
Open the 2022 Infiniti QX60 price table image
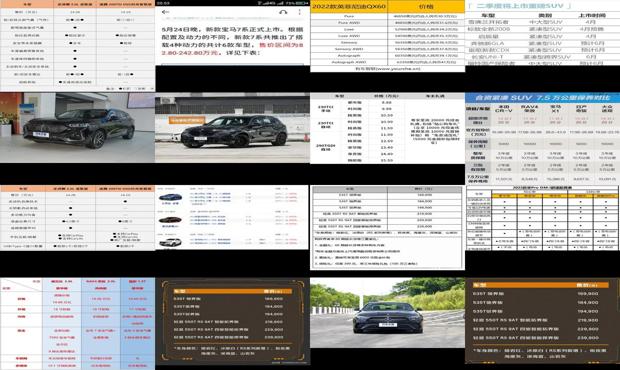click(388, 36)
